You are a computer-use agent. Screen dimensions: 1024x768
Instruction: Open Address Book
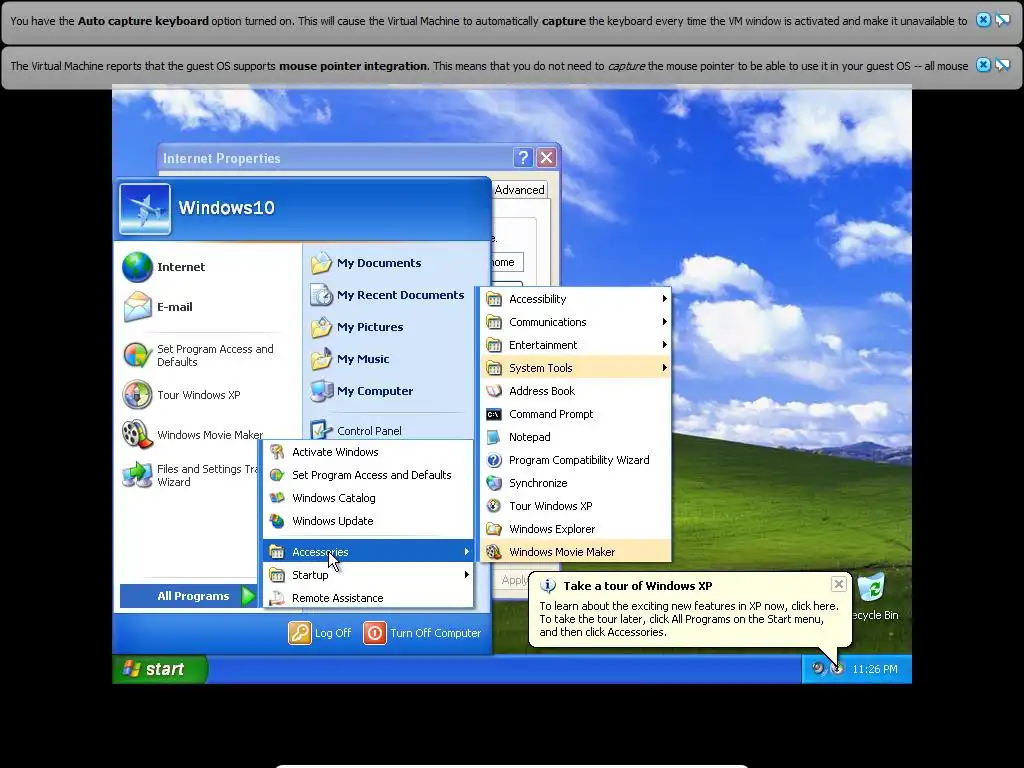click(x=576, y=391)
